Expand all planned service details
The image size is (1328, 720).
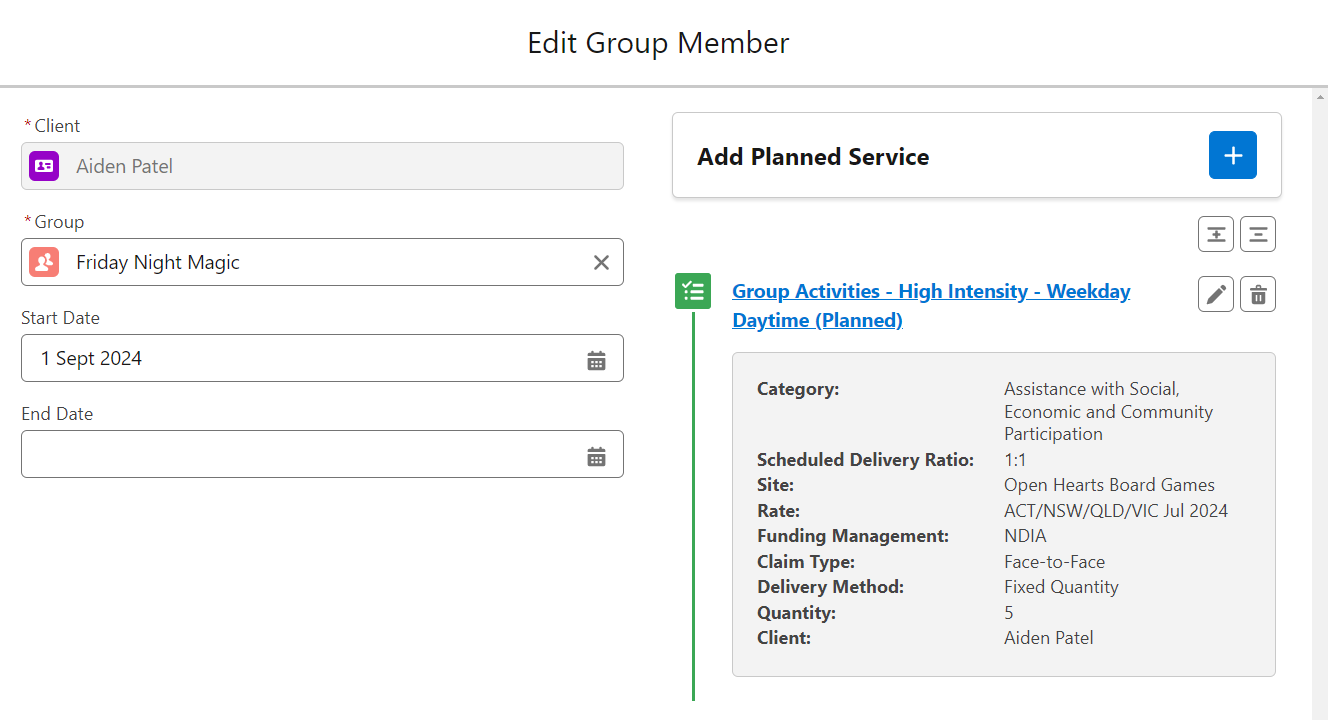(1215, 233)
